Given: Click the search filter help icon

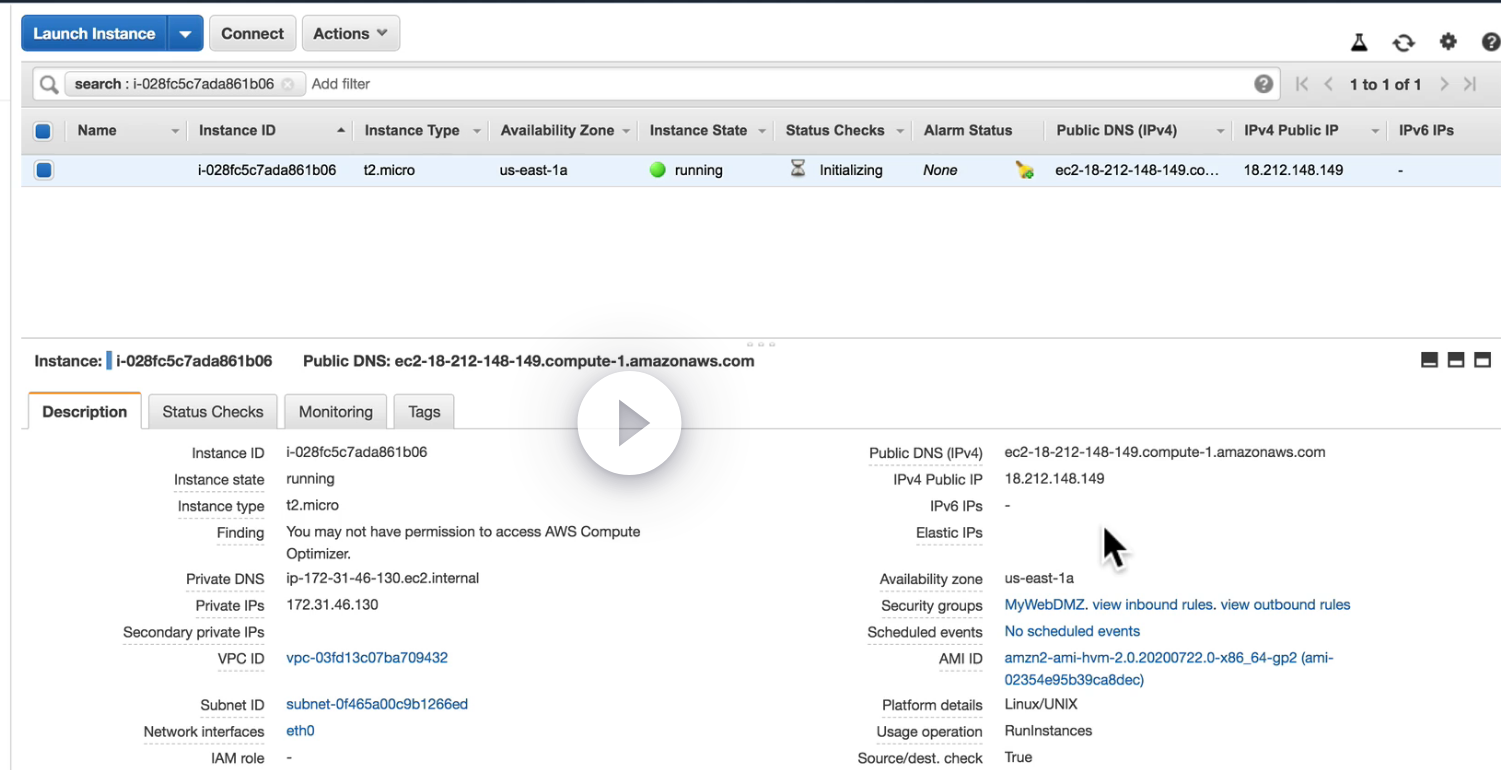Looking at the screenshot, I should coord(1263,84).
